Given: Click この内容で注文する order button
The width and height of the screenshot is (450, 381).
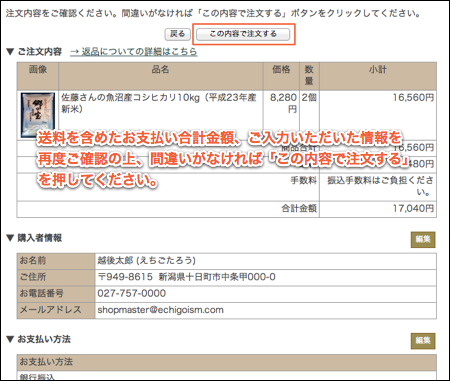Looking at the screenshot, I should coord(243,34).
